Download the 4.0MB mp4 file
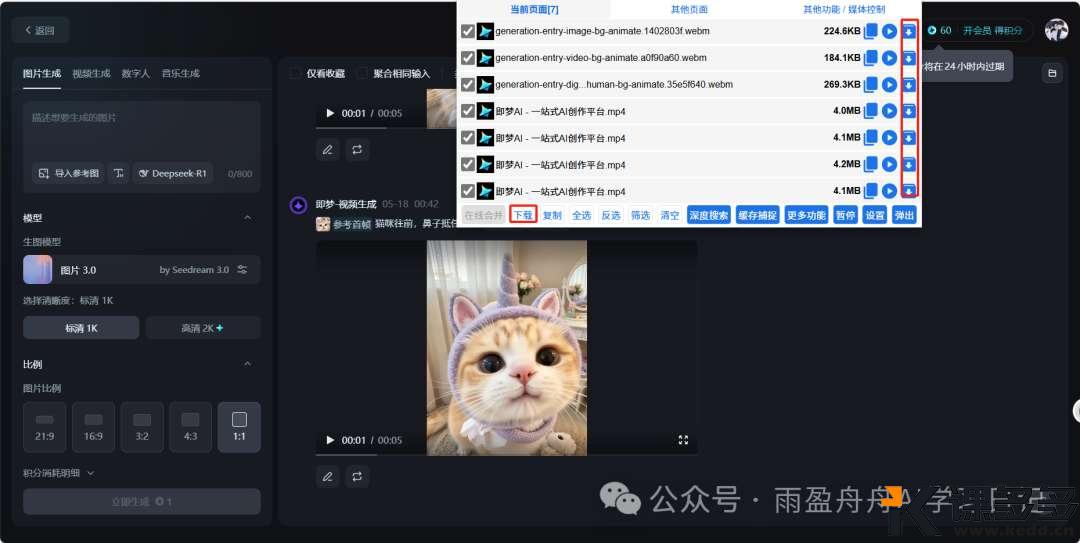The height and width of the screenshot is (543, 1080). [908, 111]
